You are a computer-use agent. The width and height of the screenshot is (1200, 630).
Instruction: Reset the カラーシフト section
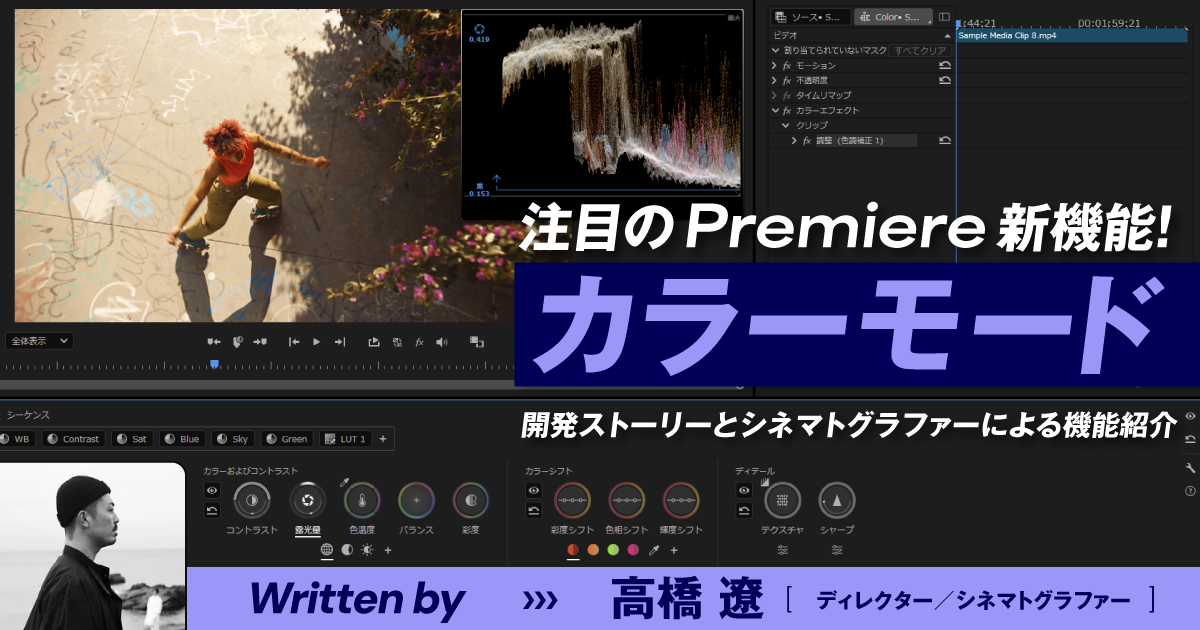pos(534,511)
